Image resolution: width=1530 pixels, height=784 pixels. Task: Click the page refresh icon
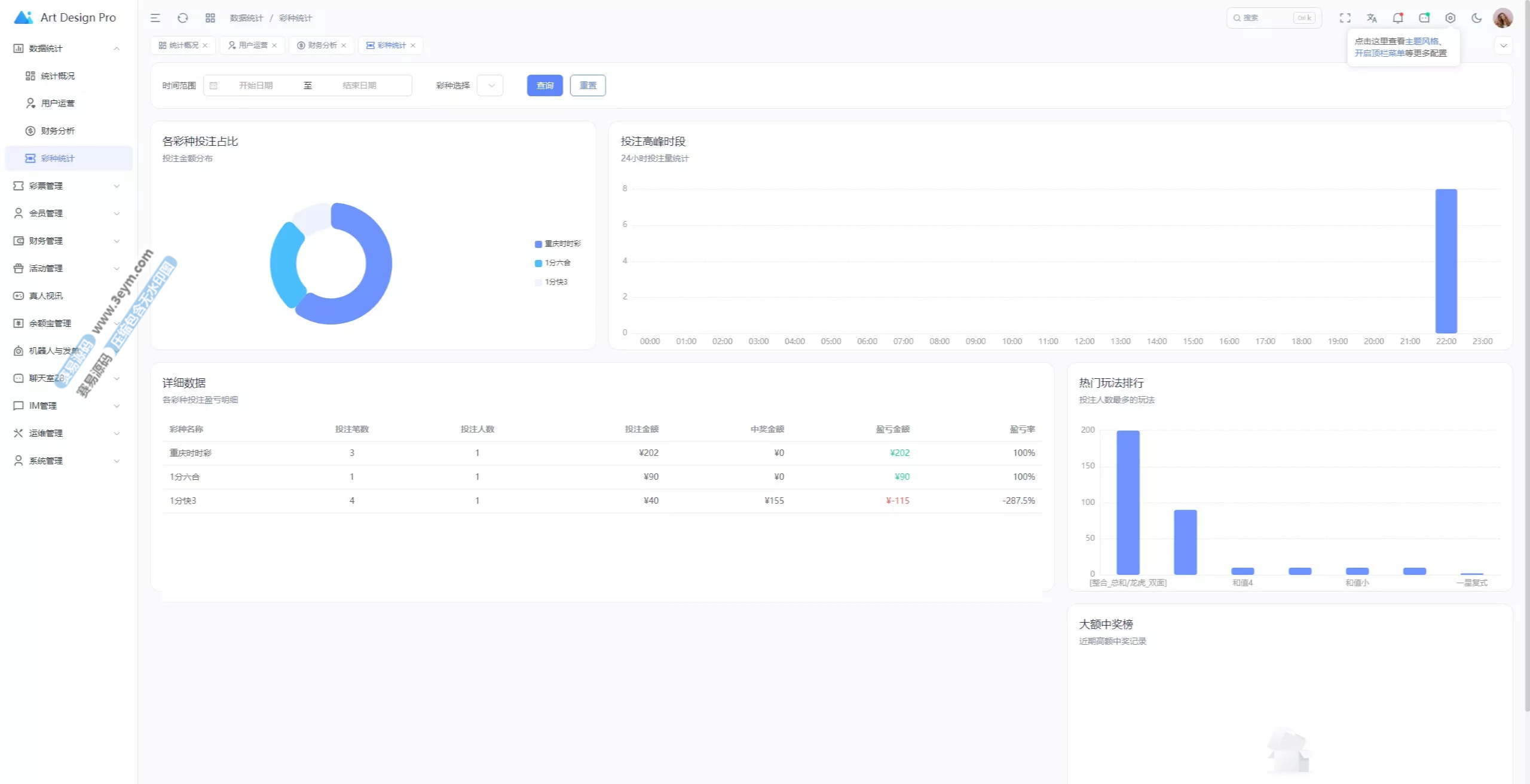tap(183, 18)
